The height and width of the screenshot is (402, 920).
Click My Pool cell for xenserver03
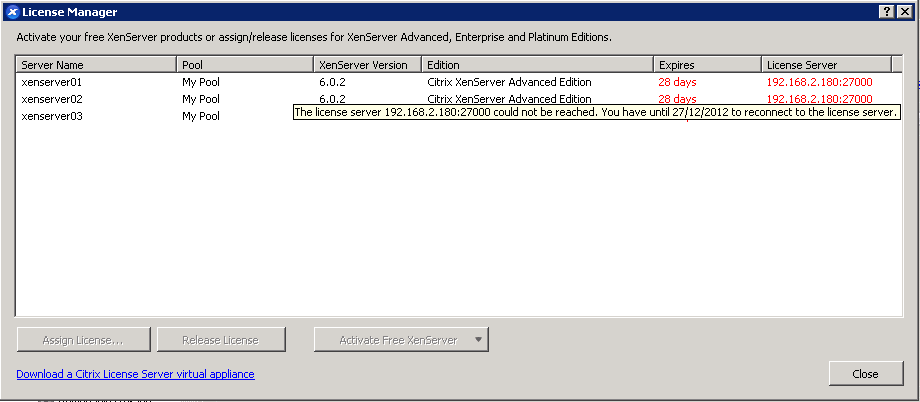(x=201, y=116)
